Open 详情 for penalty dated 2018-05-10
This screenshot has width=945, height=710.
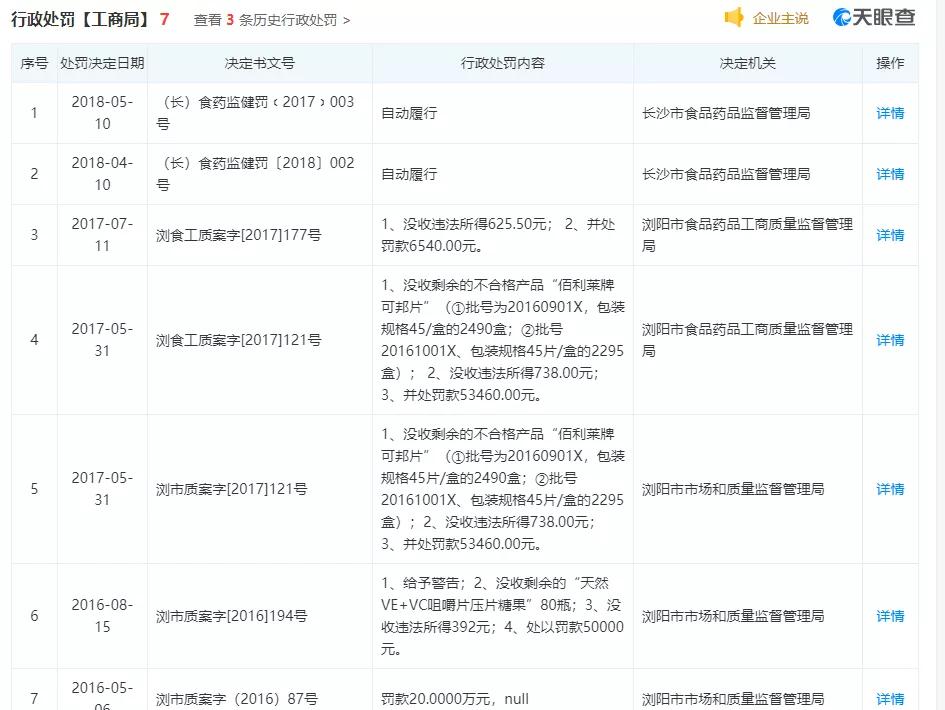tap(888, 112)
